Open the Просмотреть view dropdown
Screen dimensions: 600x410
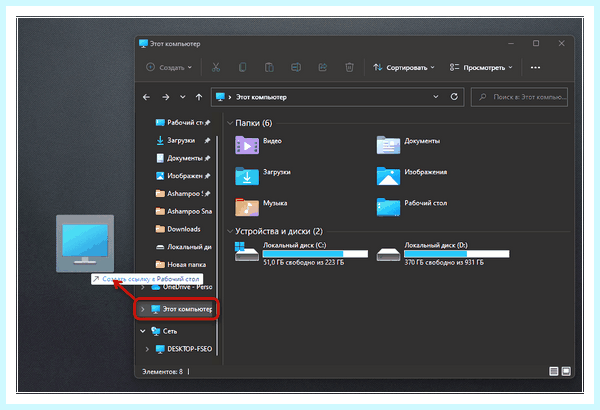(x=481, y=67)
